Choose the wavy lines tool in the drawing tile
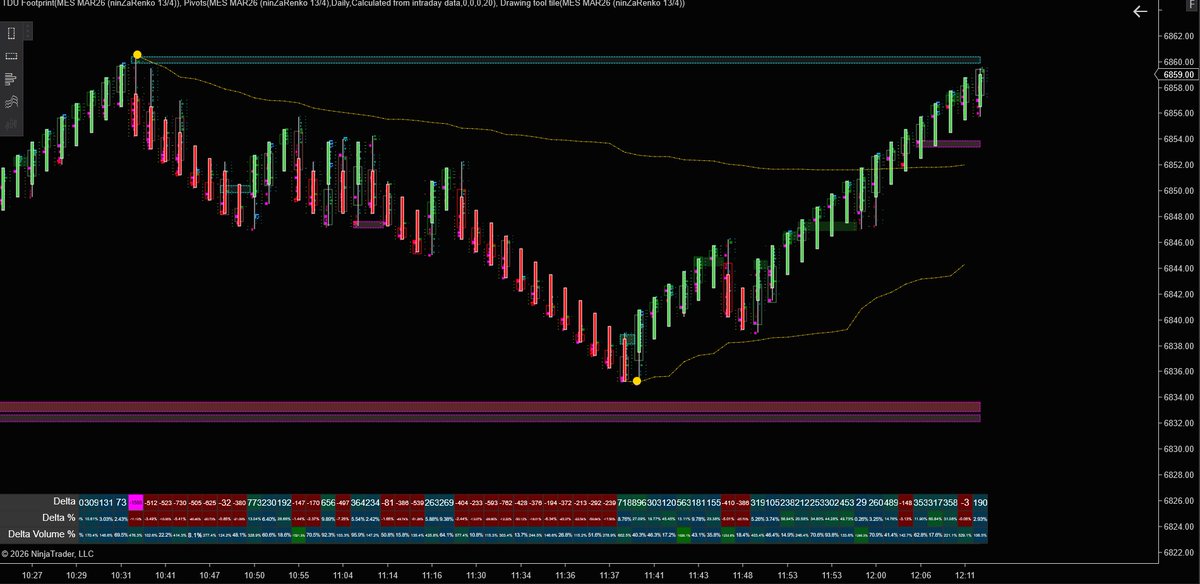The height and width of the screenshot is (584, 1200). (11, 101)
